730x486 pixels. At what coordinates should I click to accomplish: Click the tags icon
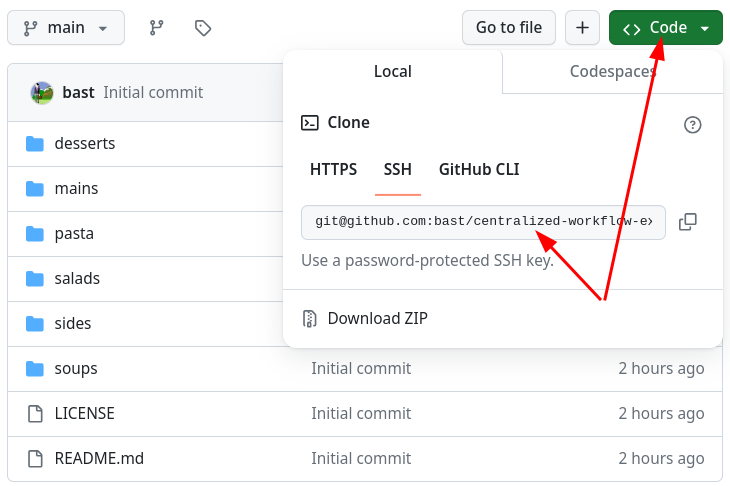[203, 28]
